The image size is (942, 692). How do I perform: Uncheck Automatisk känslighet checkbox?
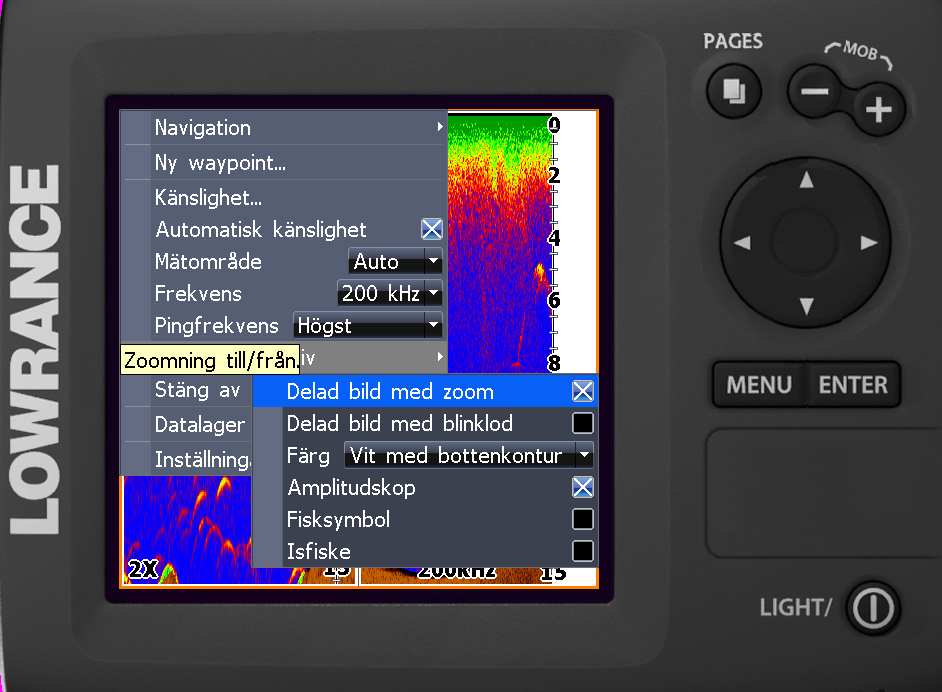[x=431, y=229]
